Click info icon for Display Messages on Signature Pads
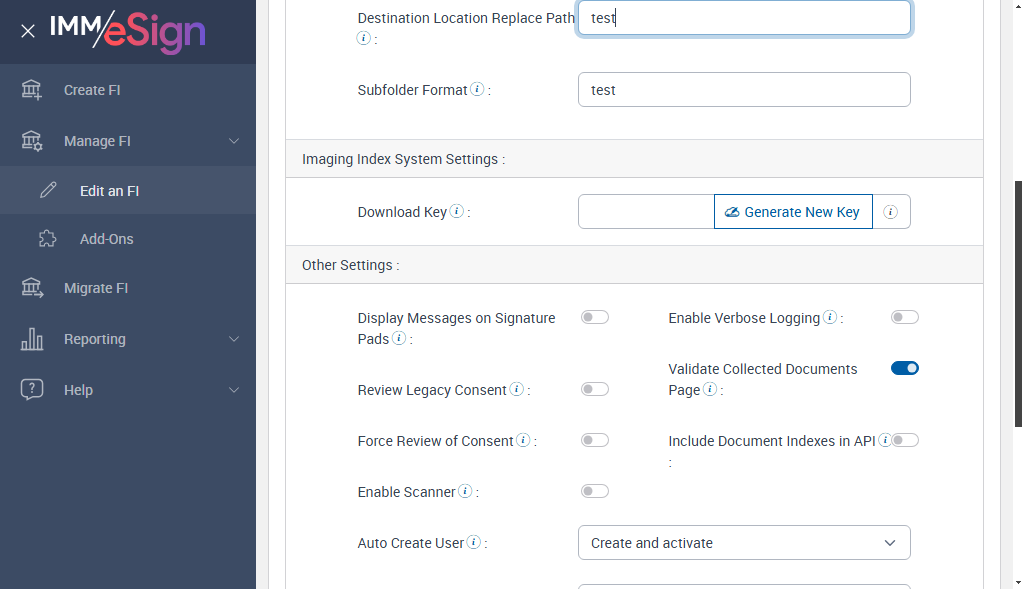The image size is (1024, 589). click(x=399, y=338)
